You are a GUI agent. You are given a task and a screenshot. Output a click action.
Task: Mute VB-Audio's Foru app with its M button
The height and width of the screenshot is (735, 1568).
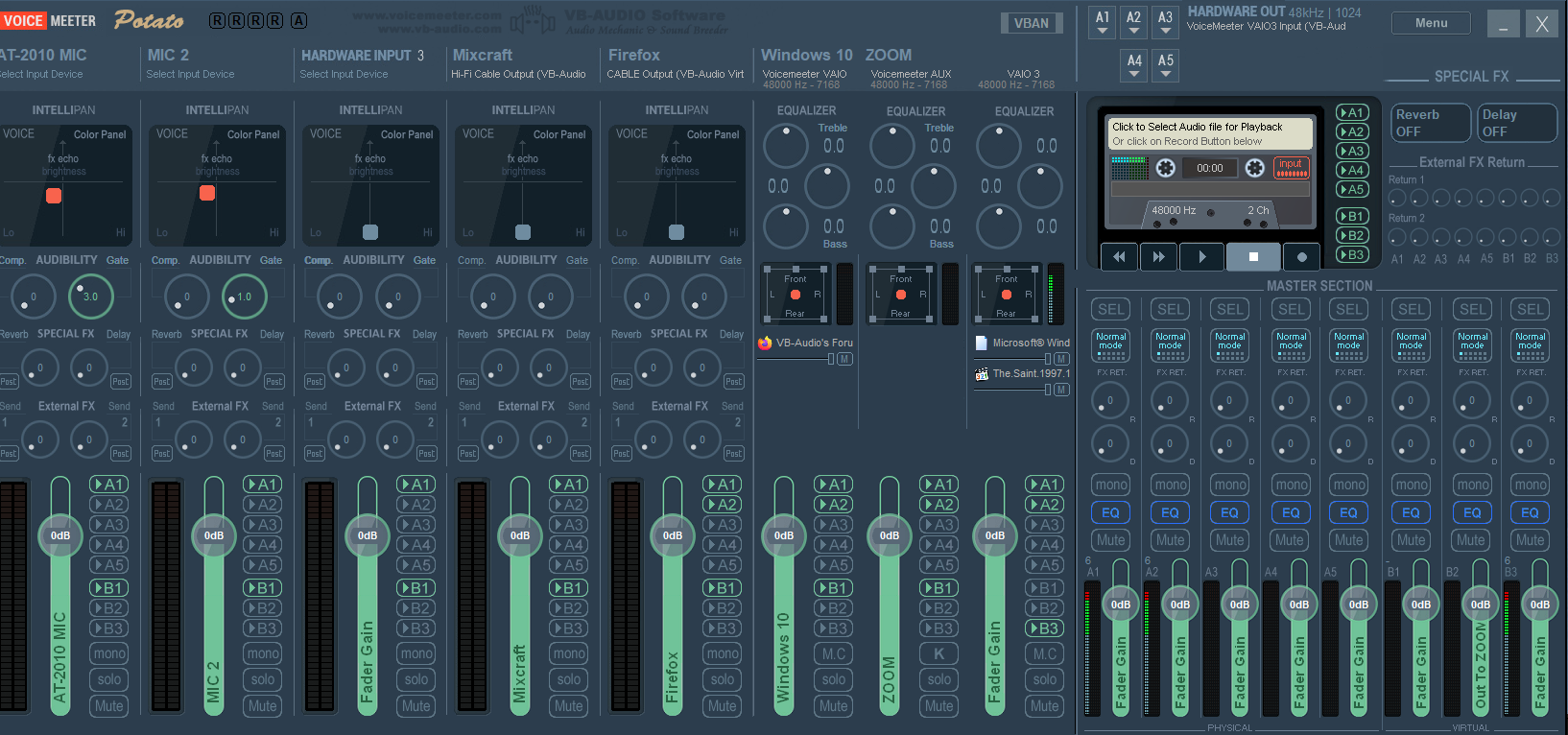click(x=844, y=359)
